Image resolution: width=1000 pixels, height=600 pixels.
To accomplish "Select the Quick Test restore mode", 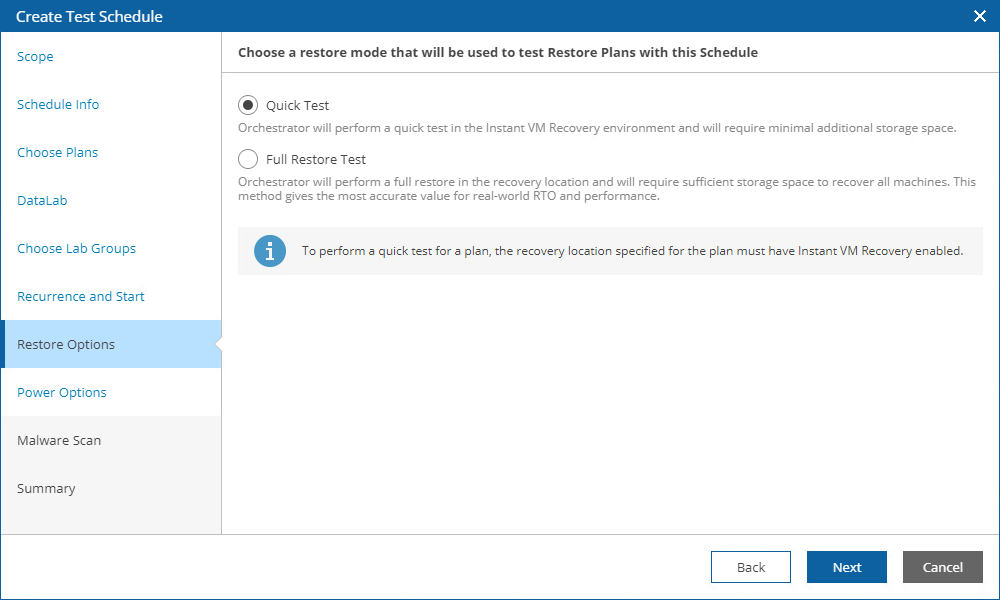I will 246,104.
